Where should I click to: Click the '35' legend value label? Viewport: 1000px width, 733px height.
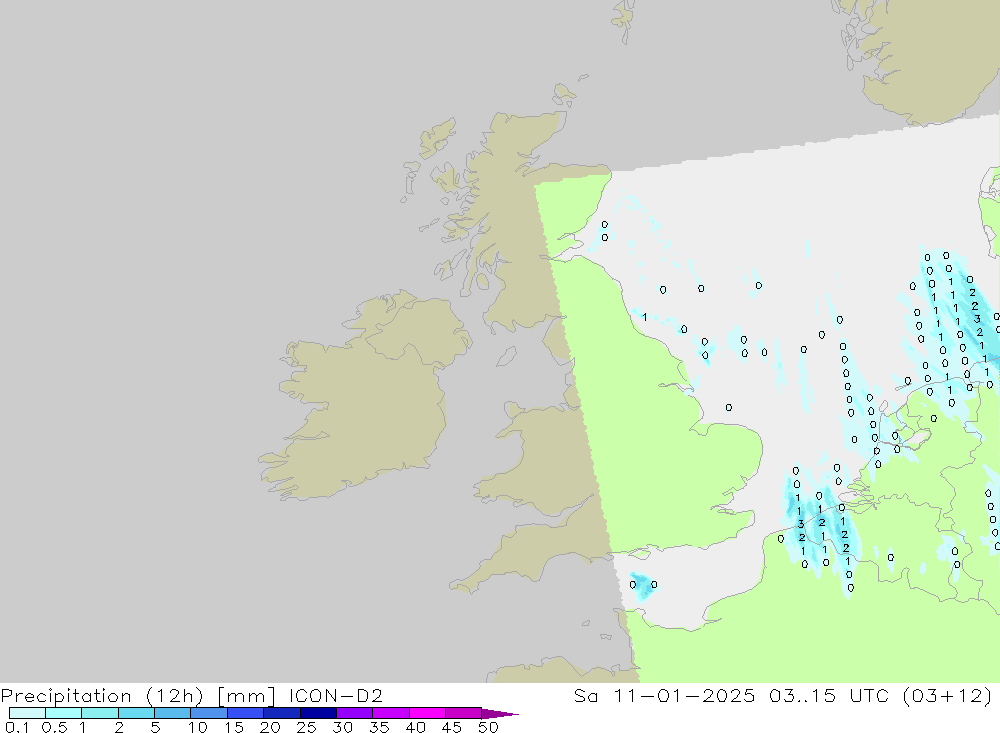(379, 727)
